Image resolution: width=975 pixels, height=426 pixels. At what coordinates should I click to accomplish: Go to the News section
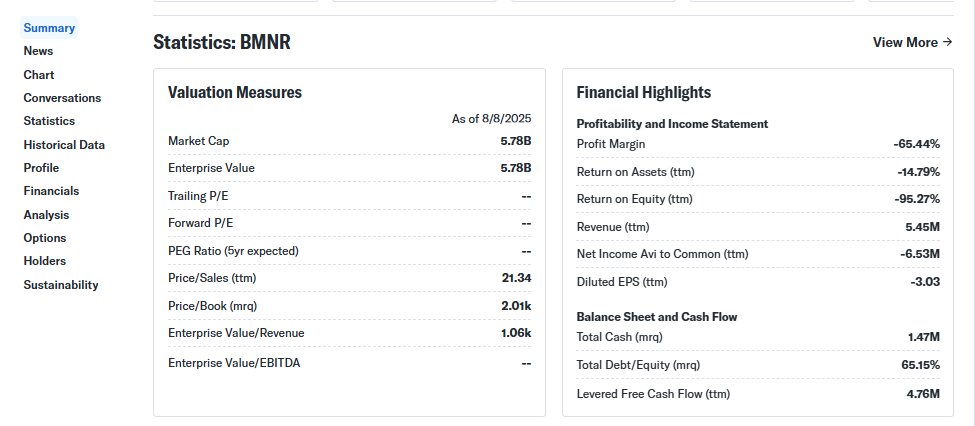(x=38, y=51)
